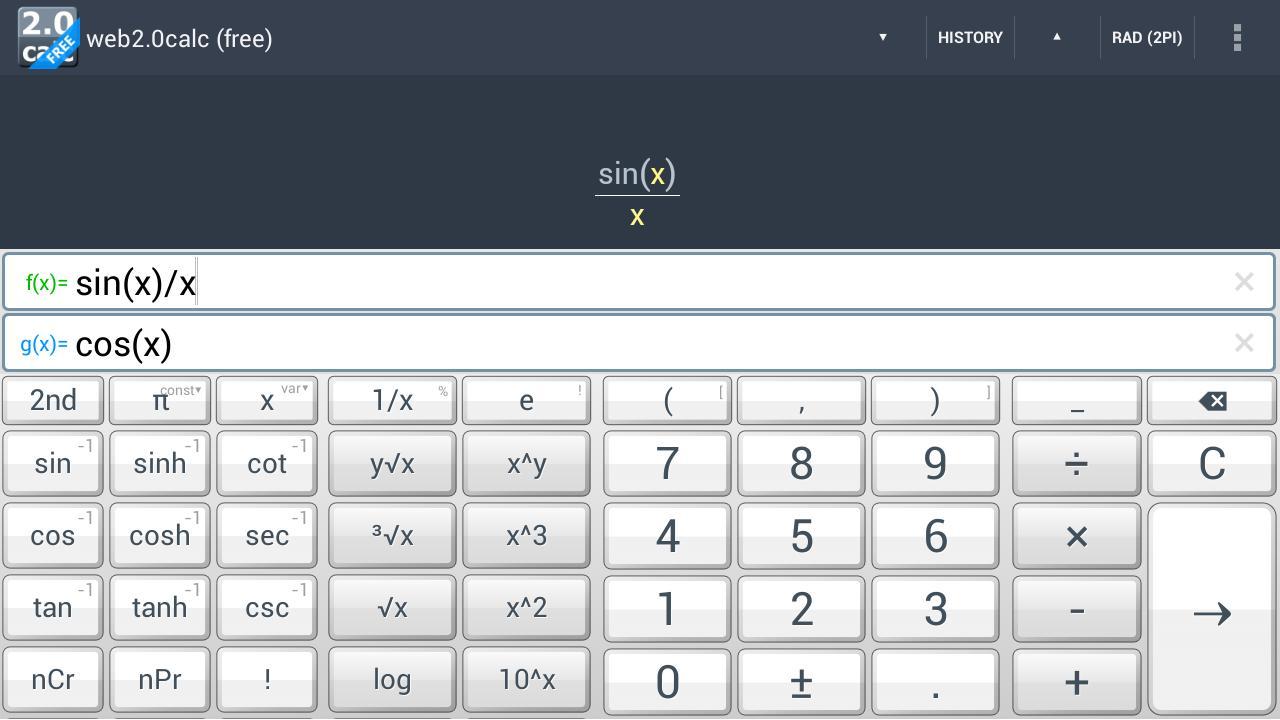This screenshot has height=720, width=1280.
Task: Open the HISTORY panel
Action: [x=969, y=37]
